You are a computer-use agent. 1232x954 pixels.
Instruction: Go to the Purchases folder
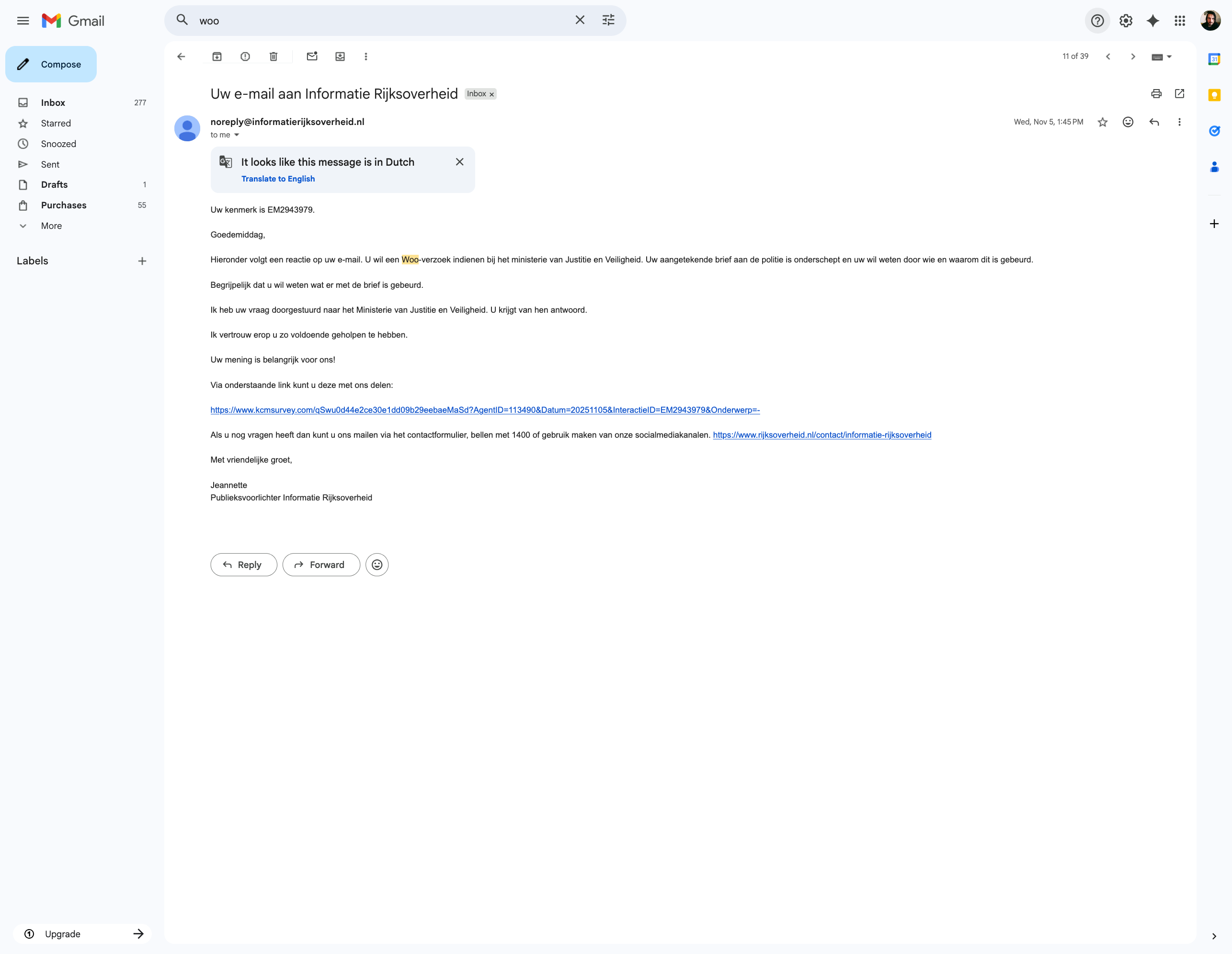[64, 205]
